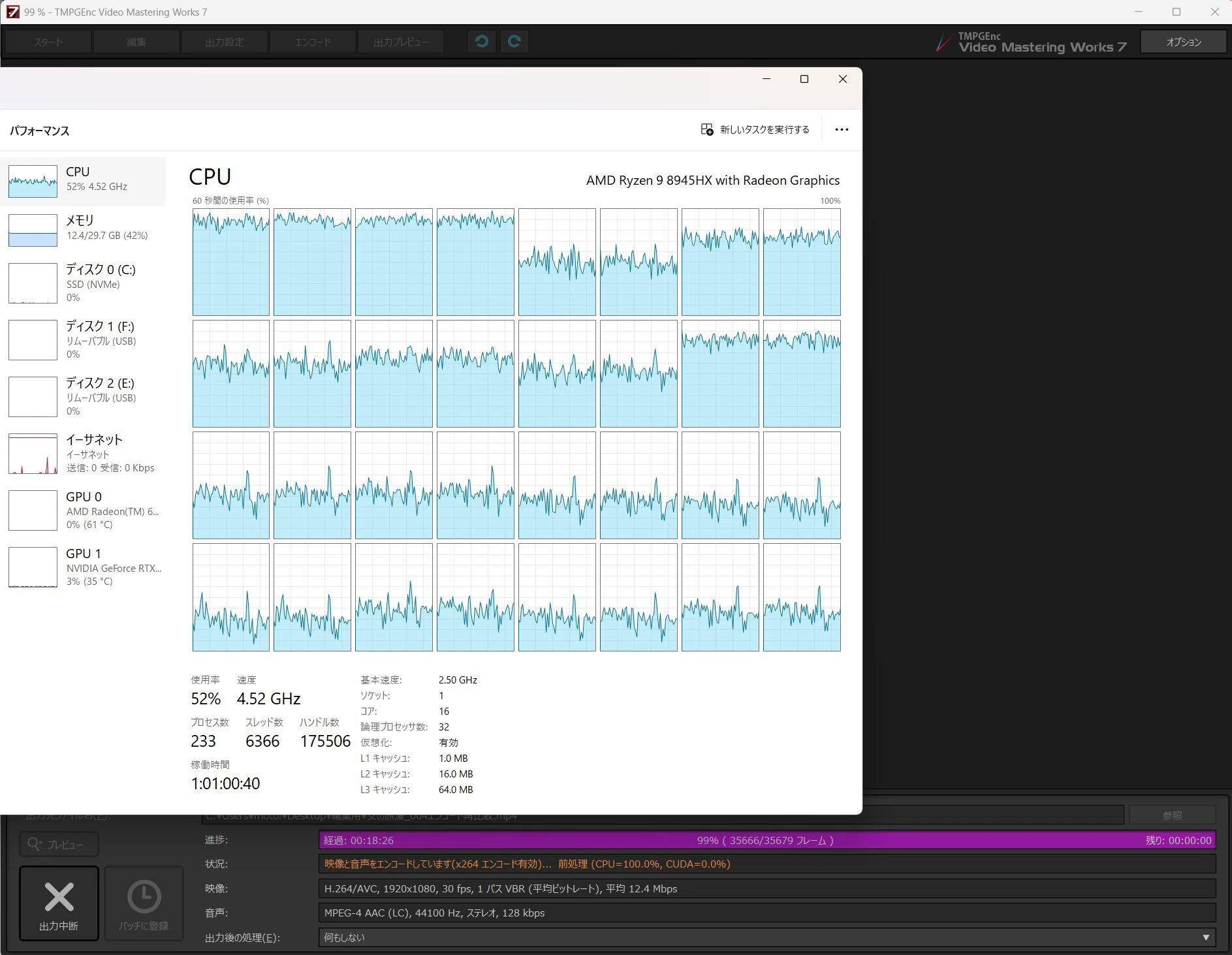The image size is (1232, 955).
Task: Click the プレビュー preview button
Action: click(x=59, y=845)
